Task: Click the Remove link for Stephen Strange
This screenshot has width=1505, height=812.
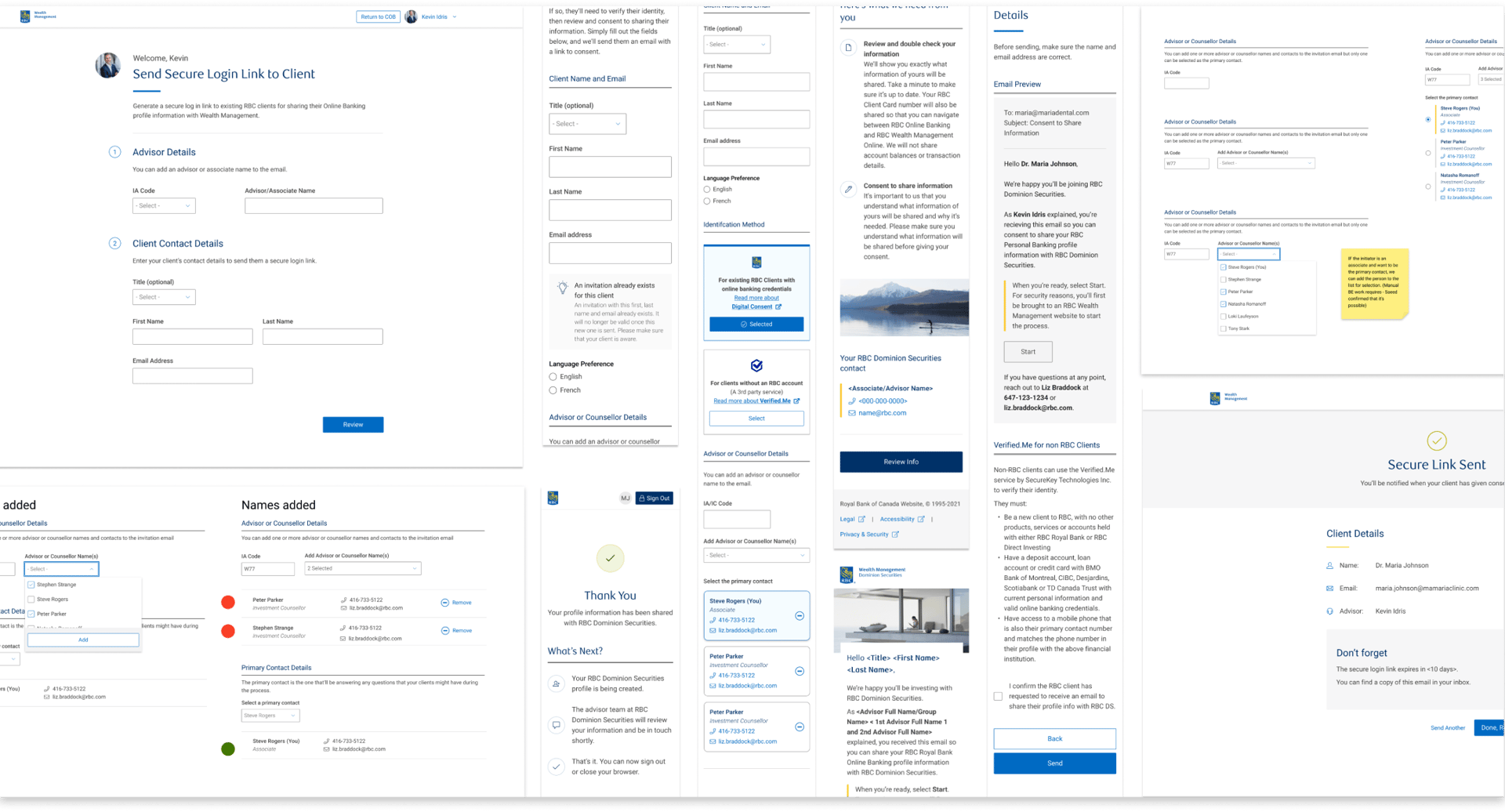Action: pyautogui.click(x=462, y=631)
